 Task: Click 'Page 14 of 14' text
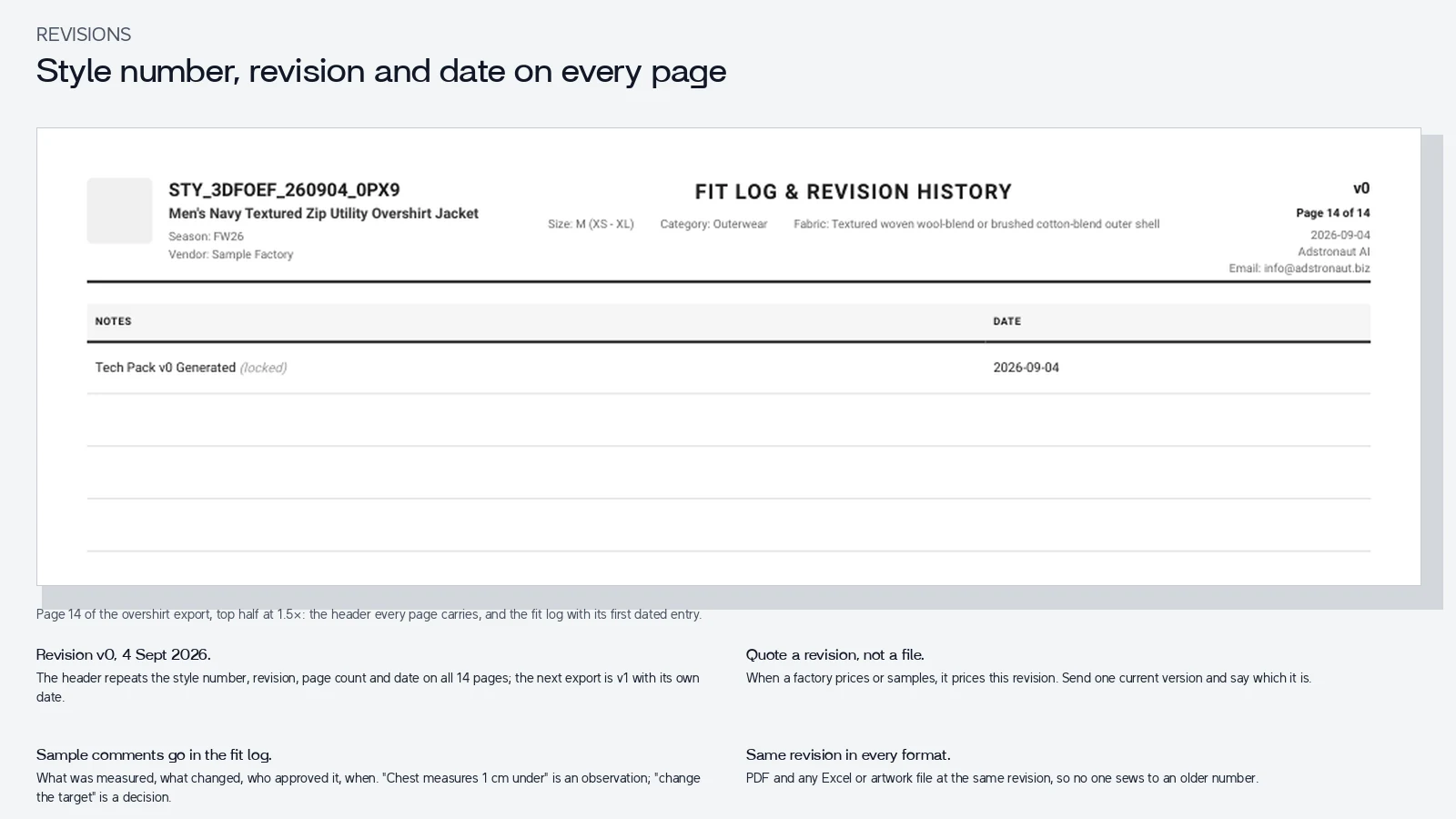pos(1333,213)
